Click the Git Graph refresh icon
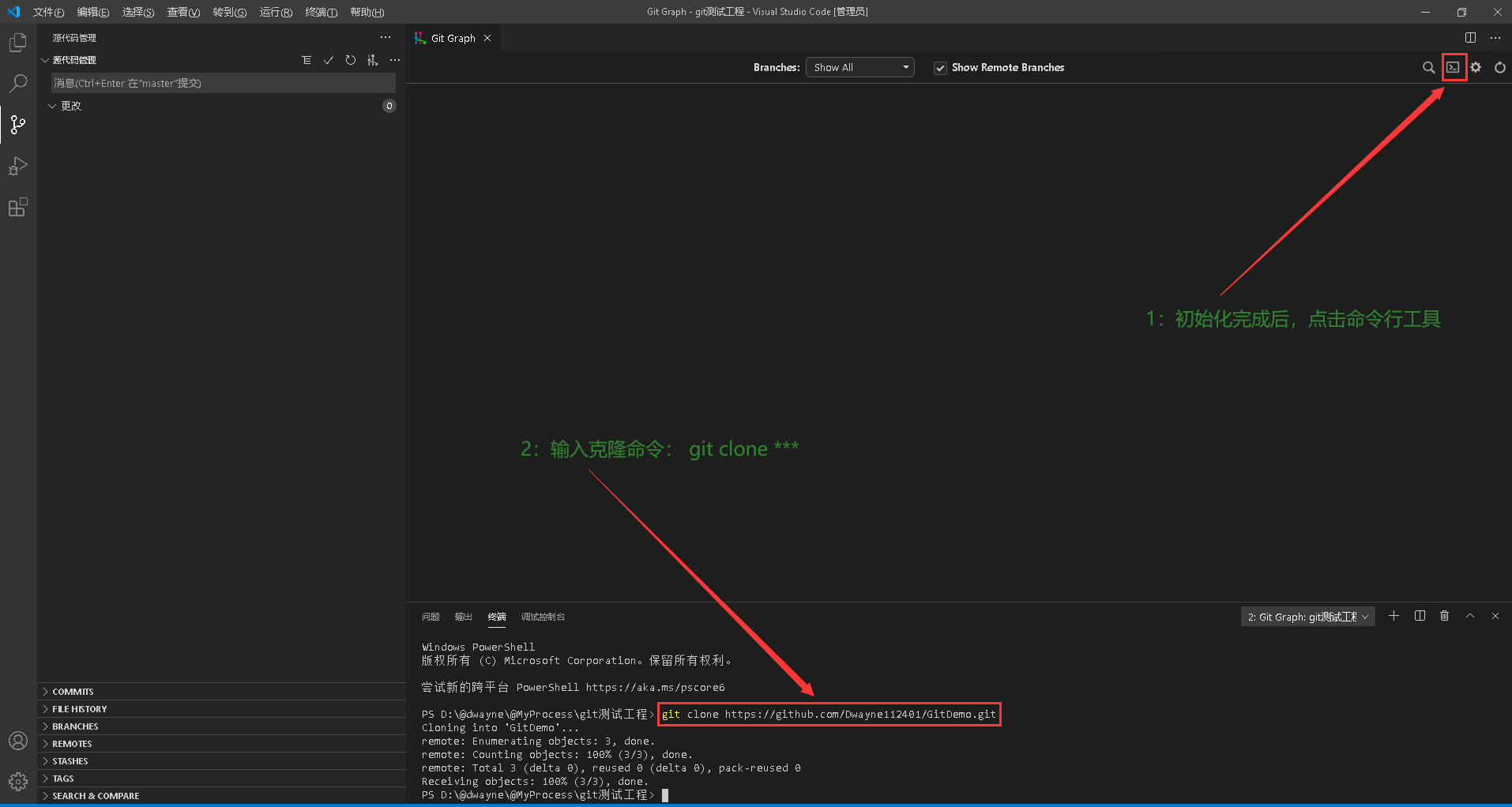This screenshot has height=807, width=1512. pyautogui.click(x=1499, y=67)
